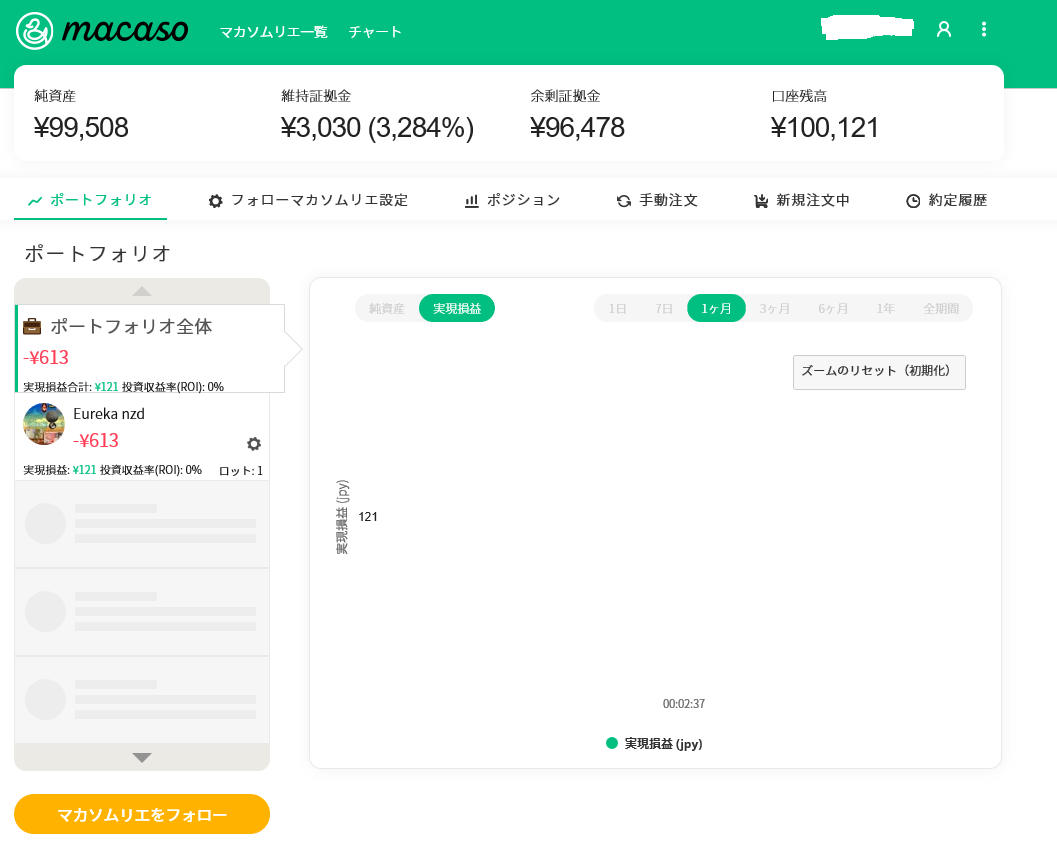Screen dimensions: 1057x846
Task: Select the 実現損益 chart toggle
Action: (457, 308)
